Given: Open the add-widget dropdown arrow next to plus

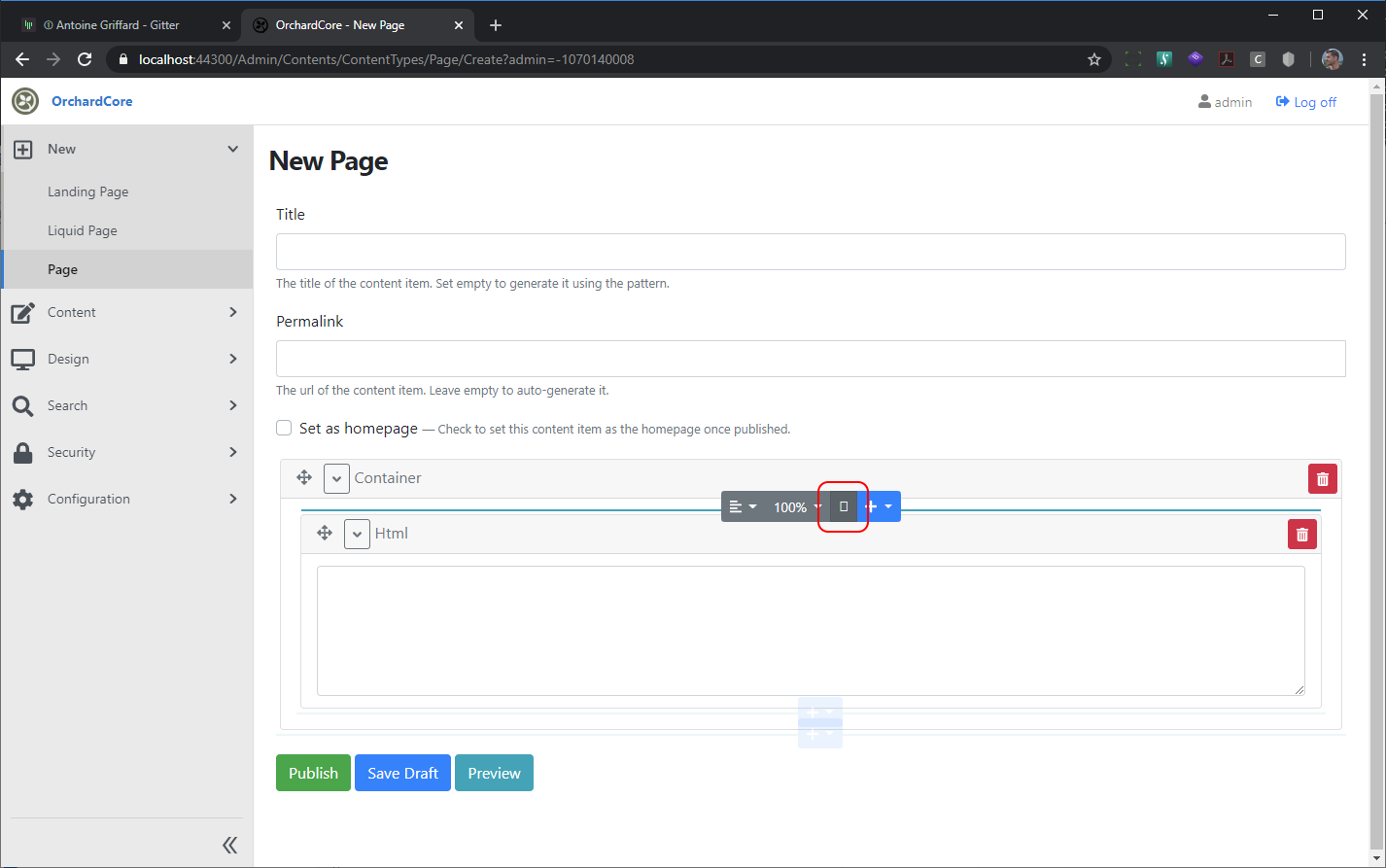Looking at the screenshot, I should pos(887,506).
